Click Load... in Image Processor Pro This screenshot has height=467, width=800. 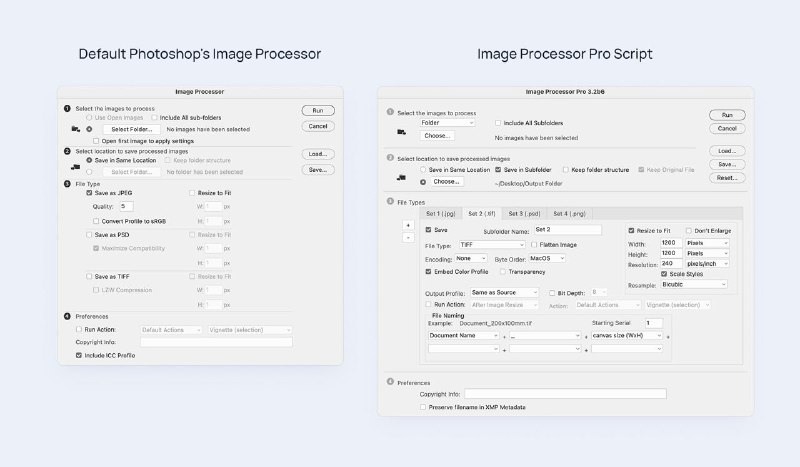[727, 151]
